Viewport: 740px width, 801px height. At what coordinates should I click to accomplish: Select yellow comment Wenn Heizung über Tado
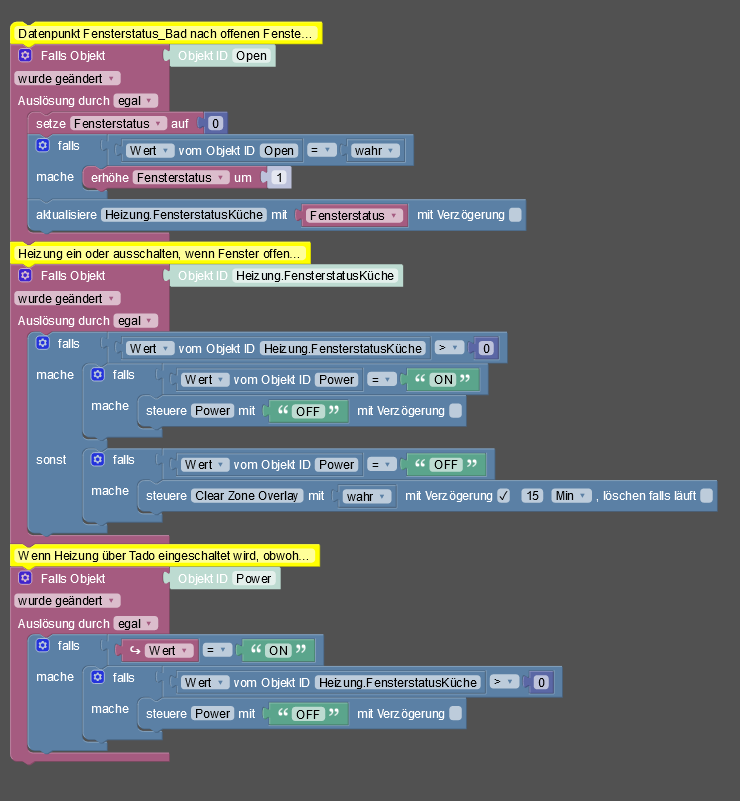[164, 555]
